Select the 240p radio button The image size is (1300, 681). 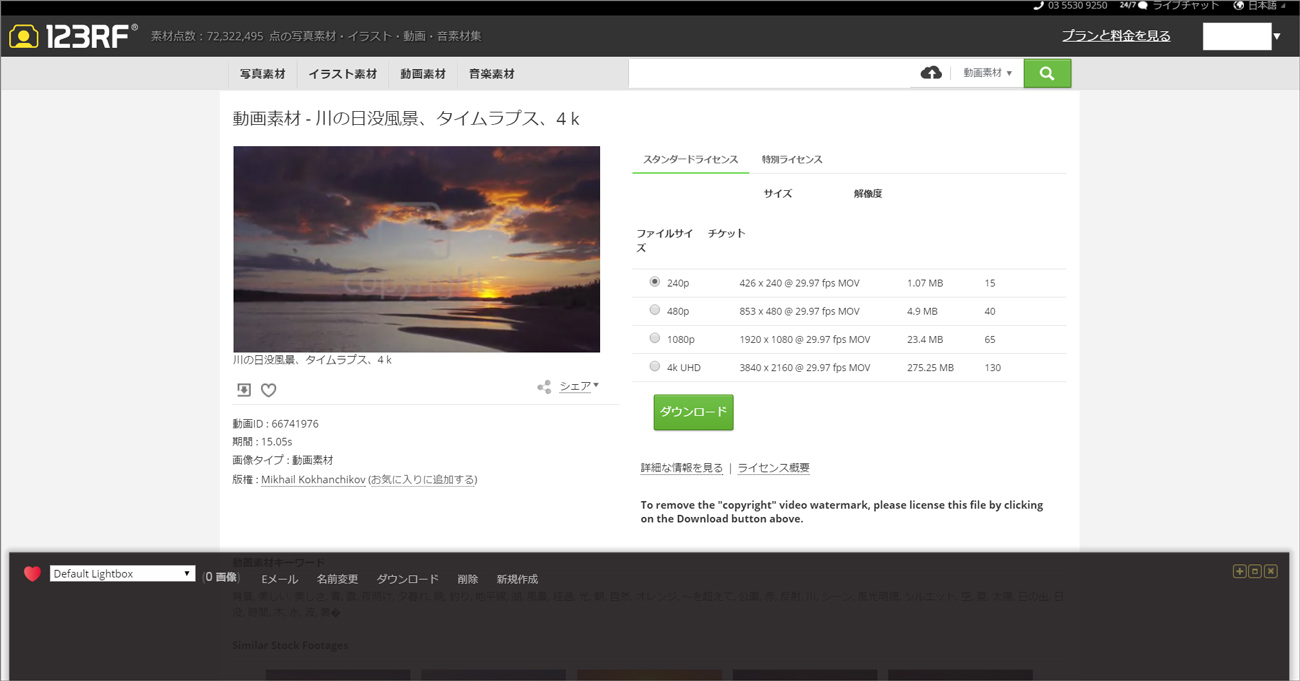coord(655,282)
